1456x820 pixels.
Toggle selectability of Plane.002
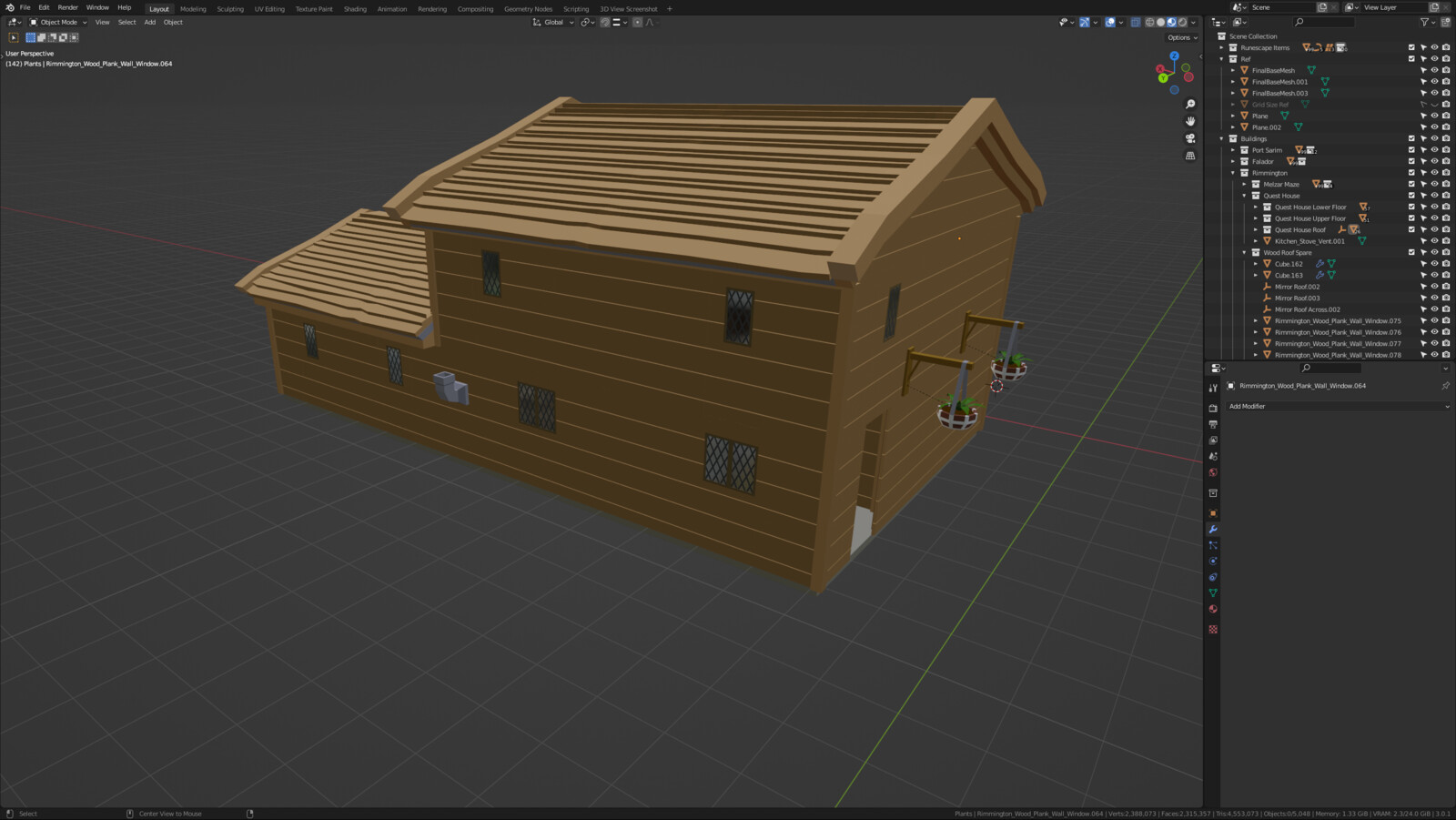pos(1423,127)
